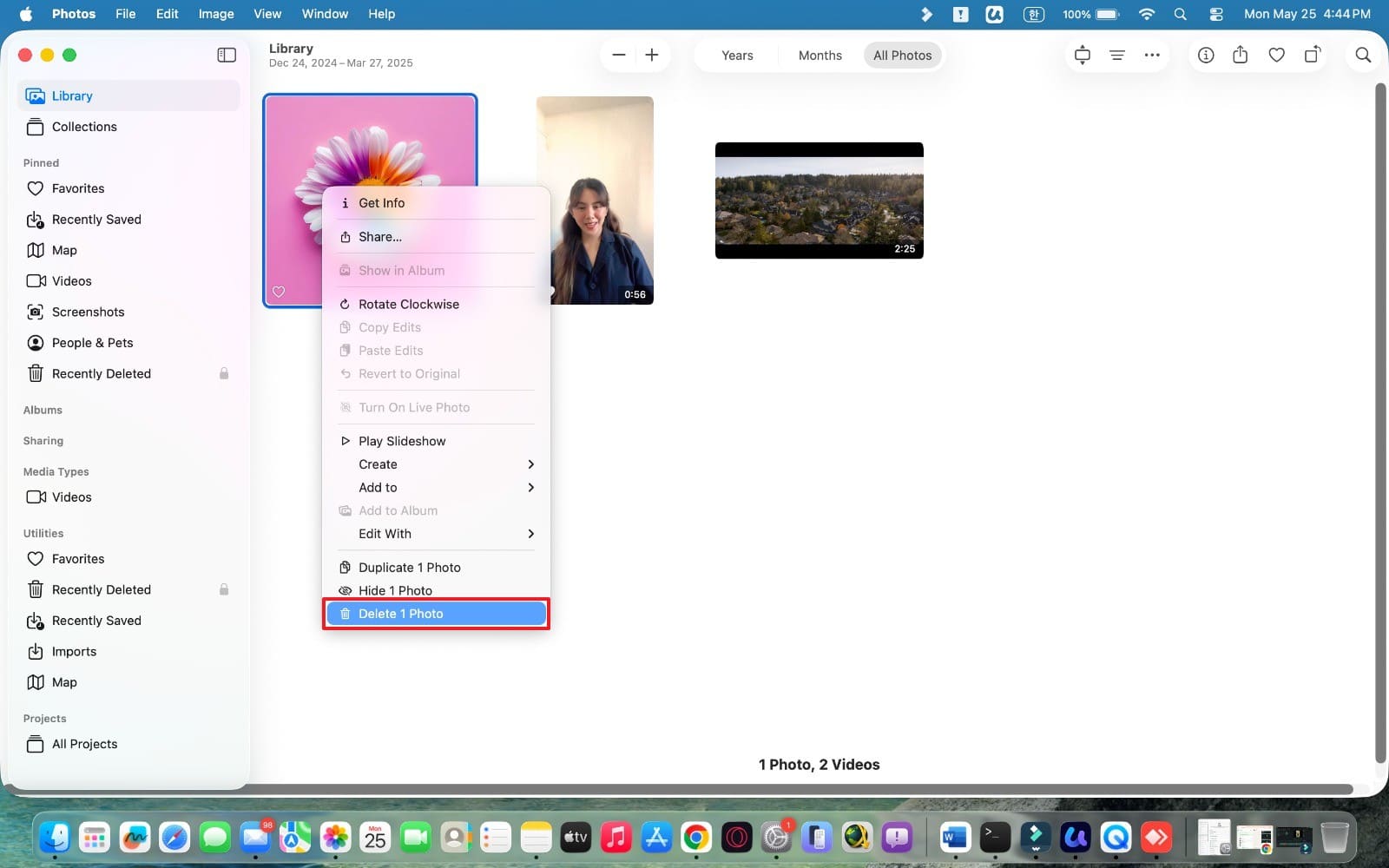Image resolution: width=1389 pixels, height=868 pixels.
Task: Open the File menu
Action: coord(126,14)
